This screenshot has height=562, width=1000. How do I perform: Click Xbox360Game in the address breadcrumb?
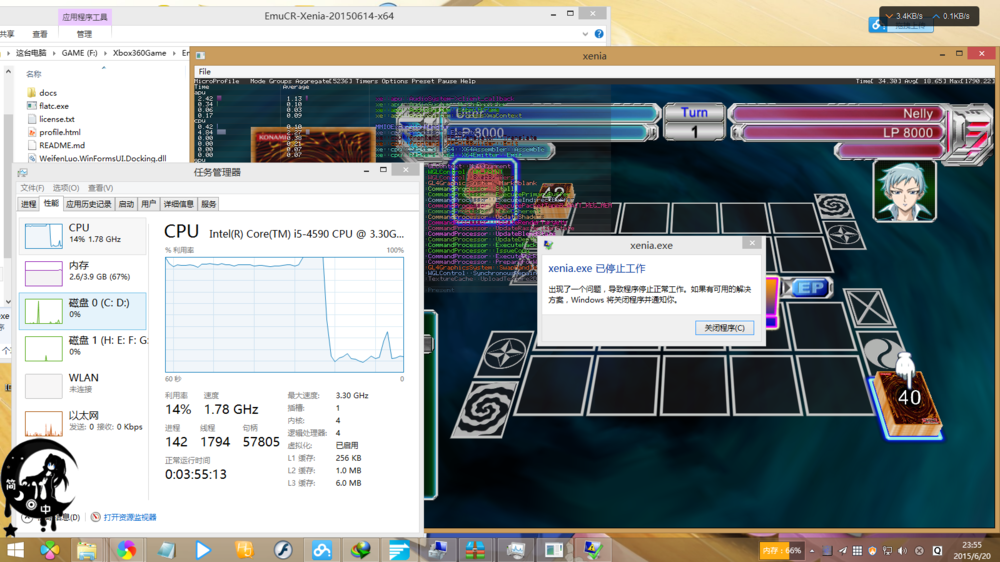[x=139, y=53]
